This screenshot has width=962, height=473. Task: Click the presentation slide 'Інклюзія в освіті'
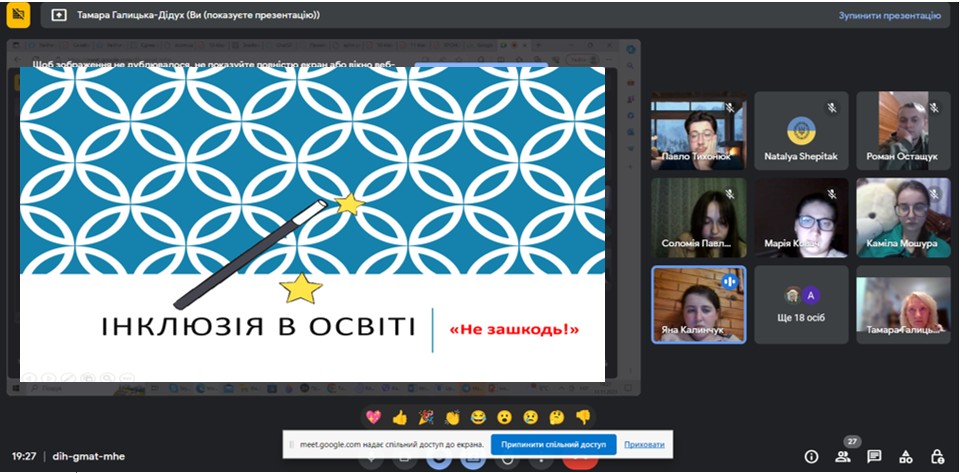tap(312, 224)
